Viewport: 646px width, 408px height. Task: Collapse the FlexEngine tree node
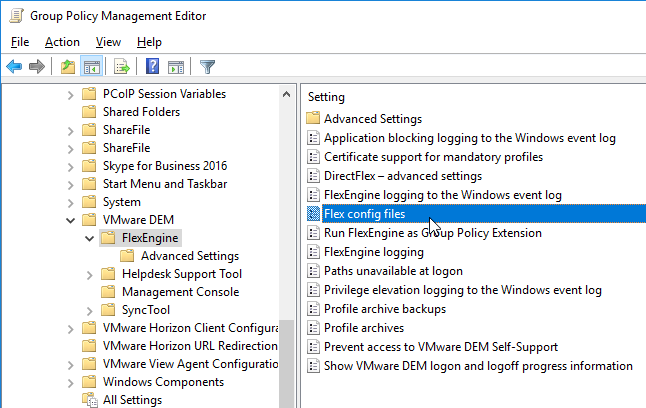coord(89,238)
